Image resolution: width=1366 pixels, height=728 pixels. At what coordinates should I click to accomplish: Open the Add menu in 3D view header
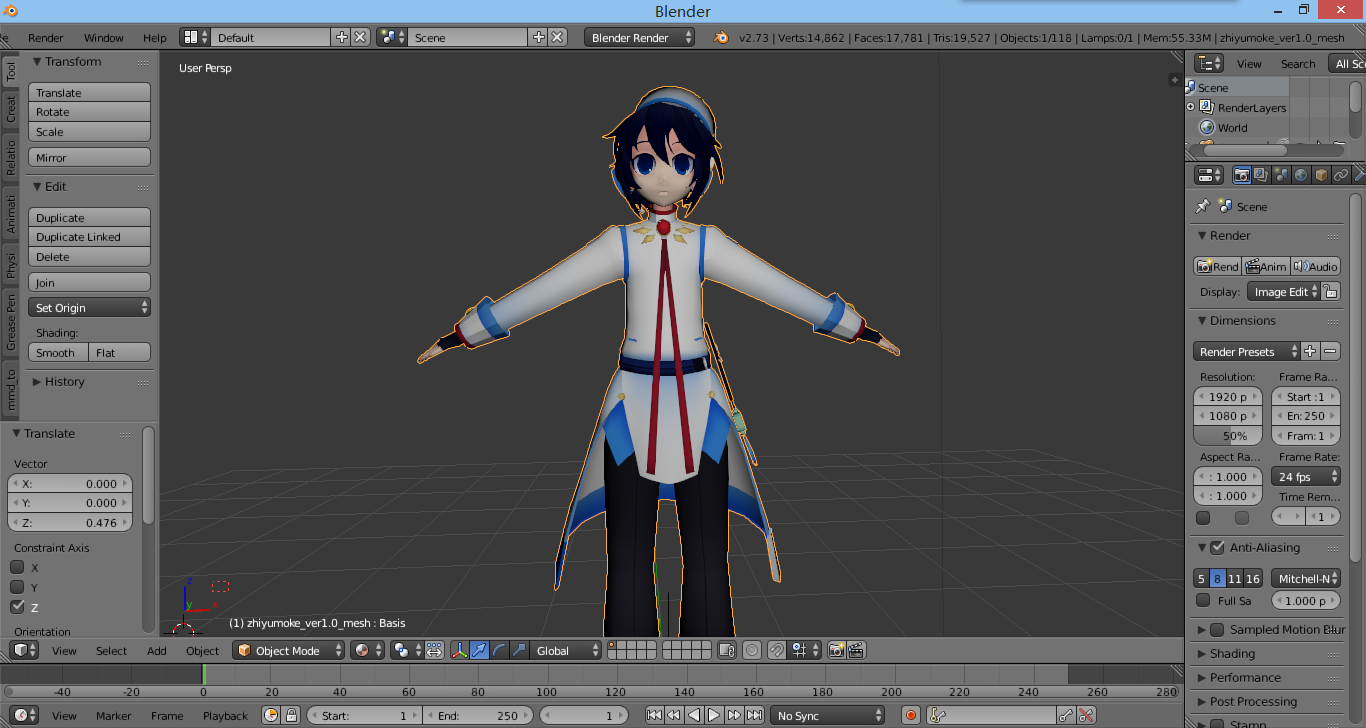(156, 650)
